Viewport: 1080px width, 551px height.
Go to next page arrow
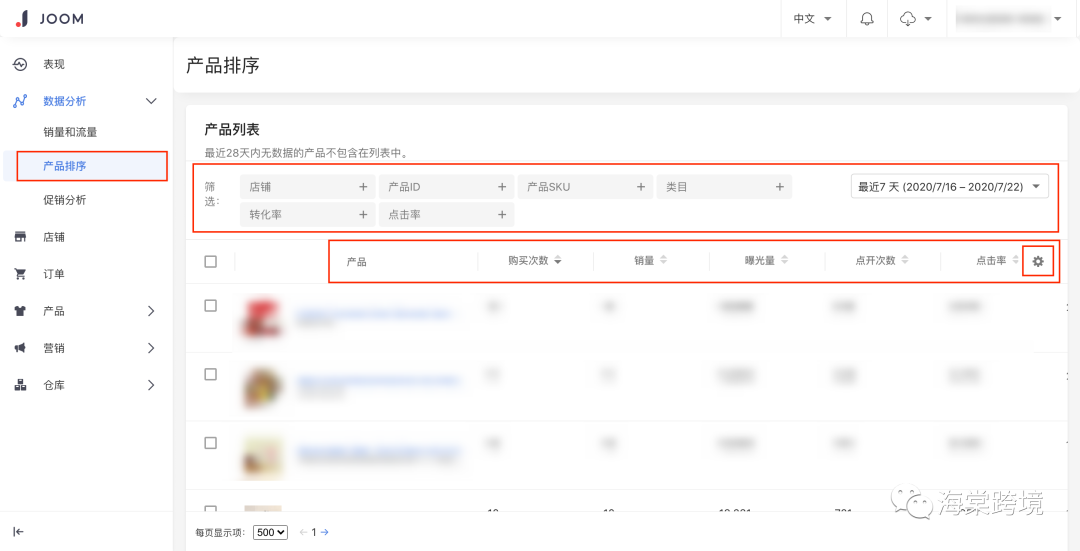325,532
